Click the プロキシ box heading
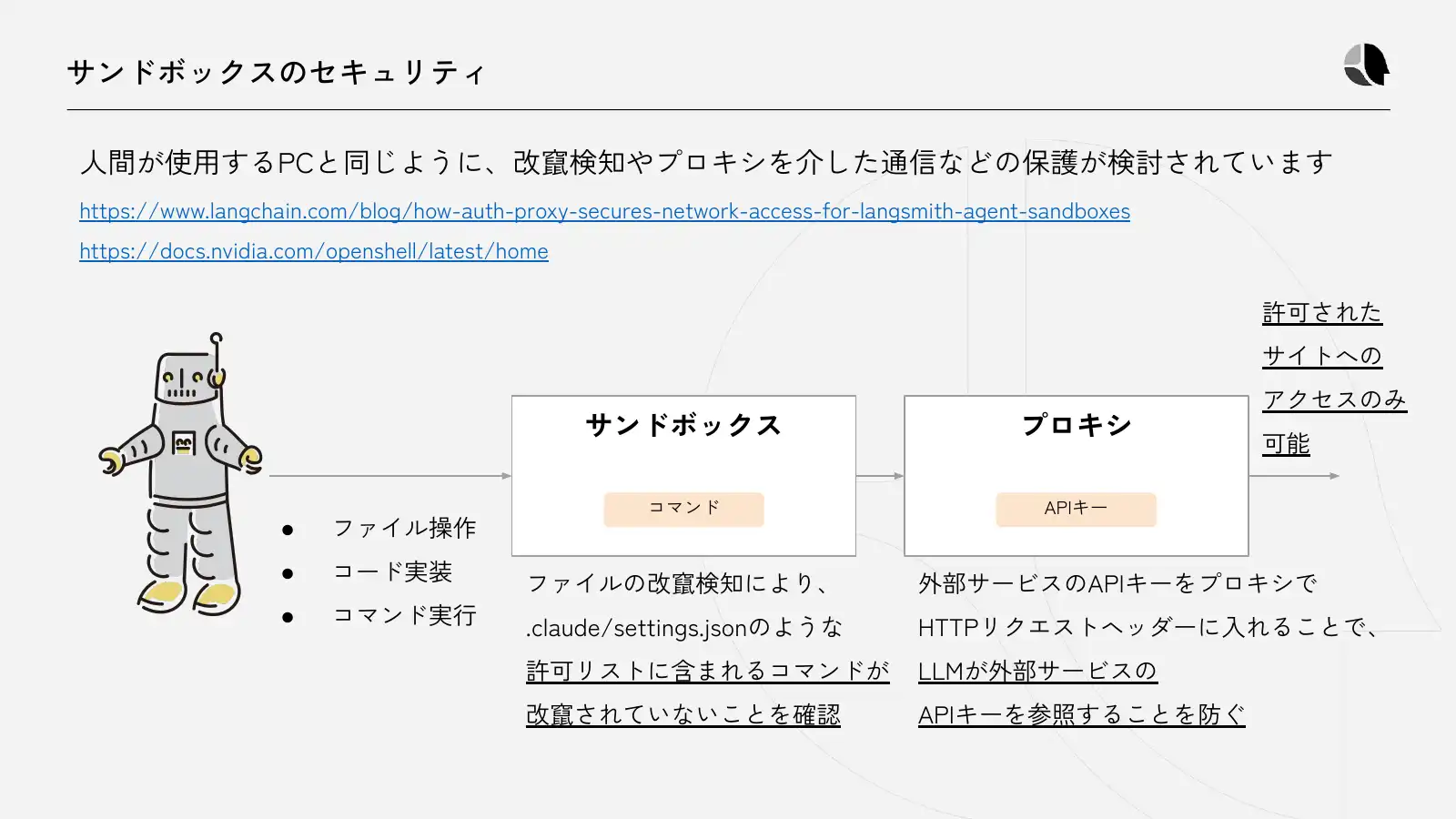Image resolution: width=1456 pixels, height=819 pixels. [x=1077, y=425]
